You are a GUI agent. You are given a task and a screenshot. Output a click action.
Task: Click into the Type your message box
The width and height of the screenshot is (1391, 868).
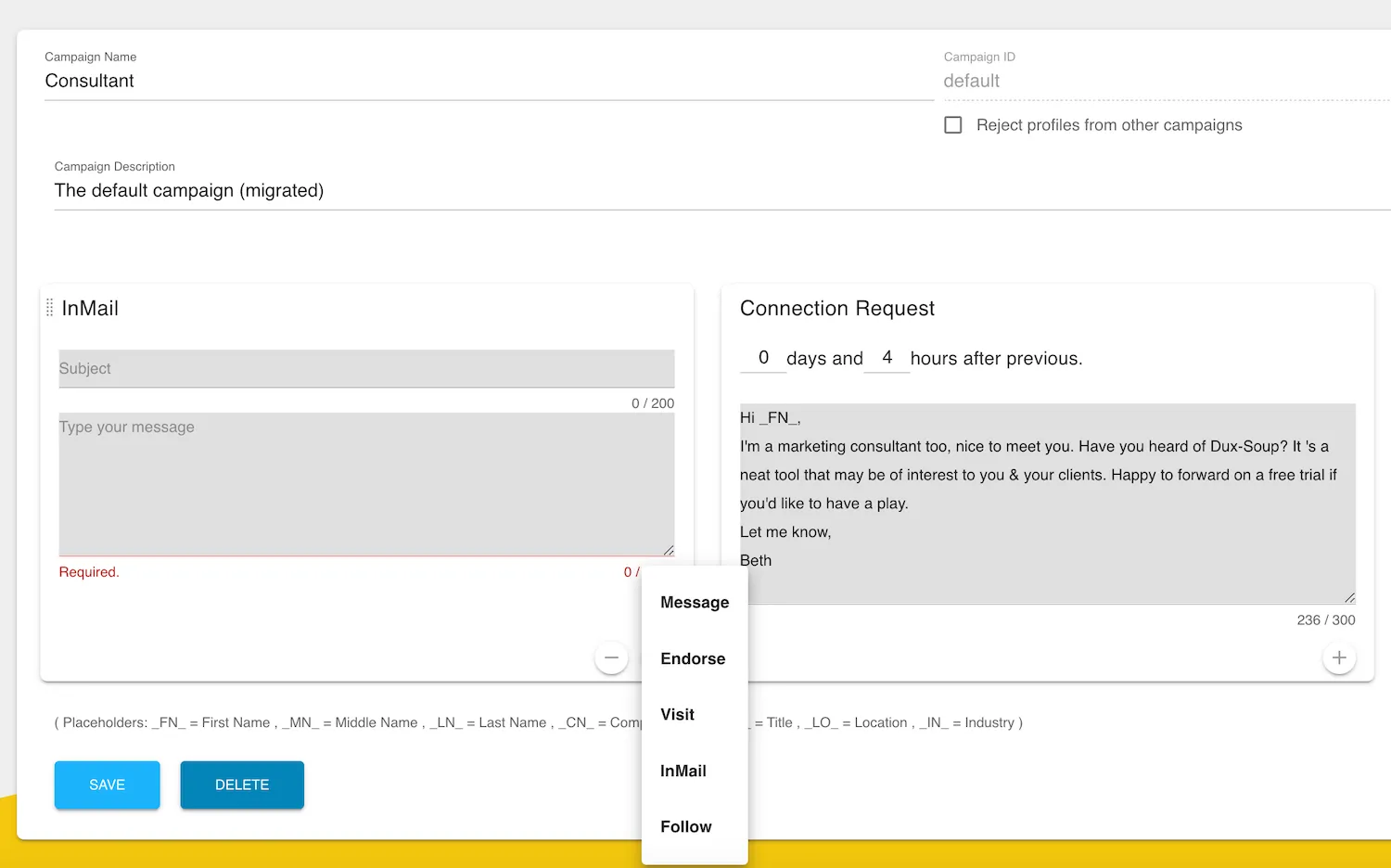(x=366, y=484)
